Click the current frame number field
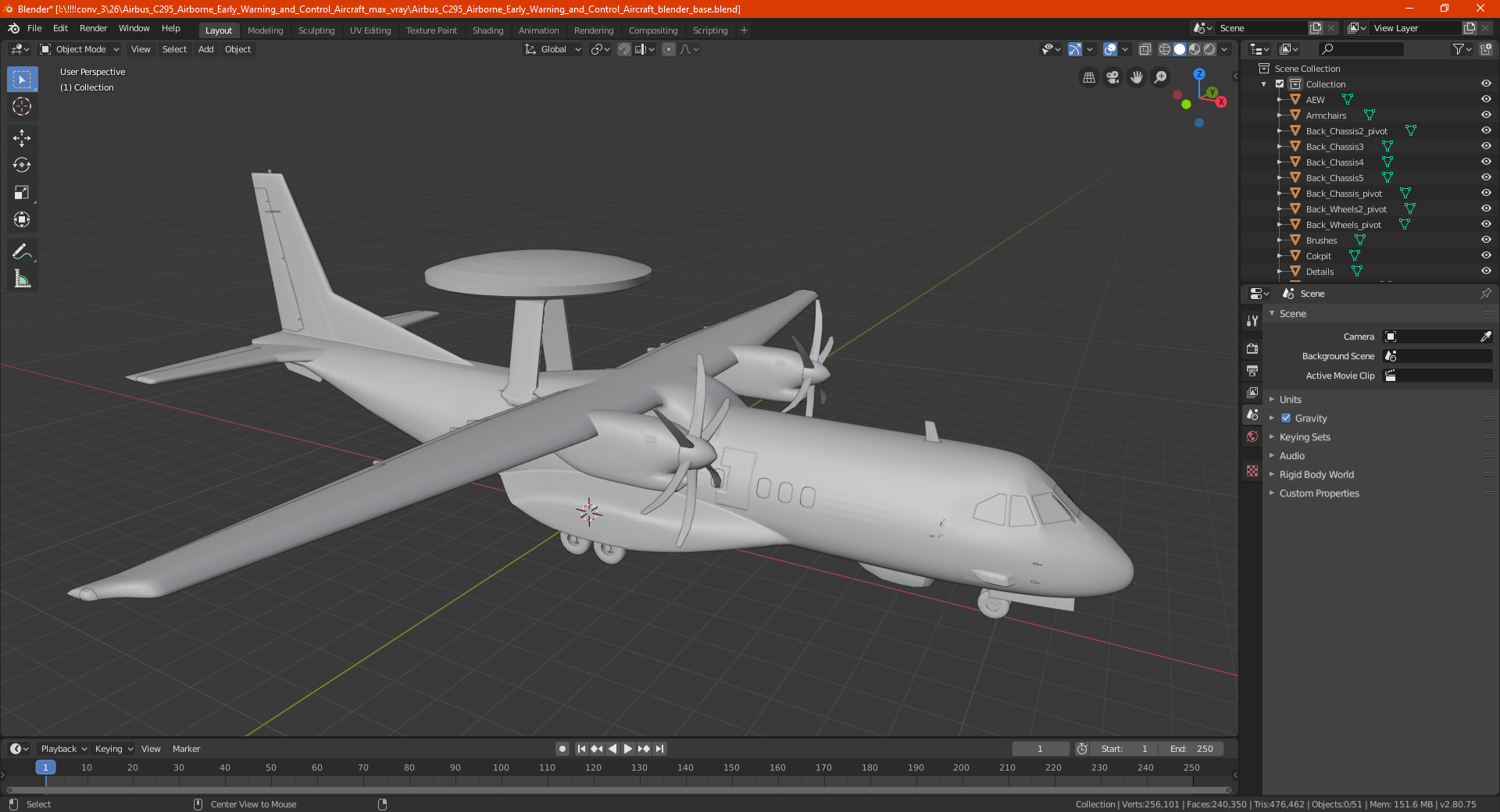The height and width of the screenshot is (812, 1500). click(x=1041, y=749)
